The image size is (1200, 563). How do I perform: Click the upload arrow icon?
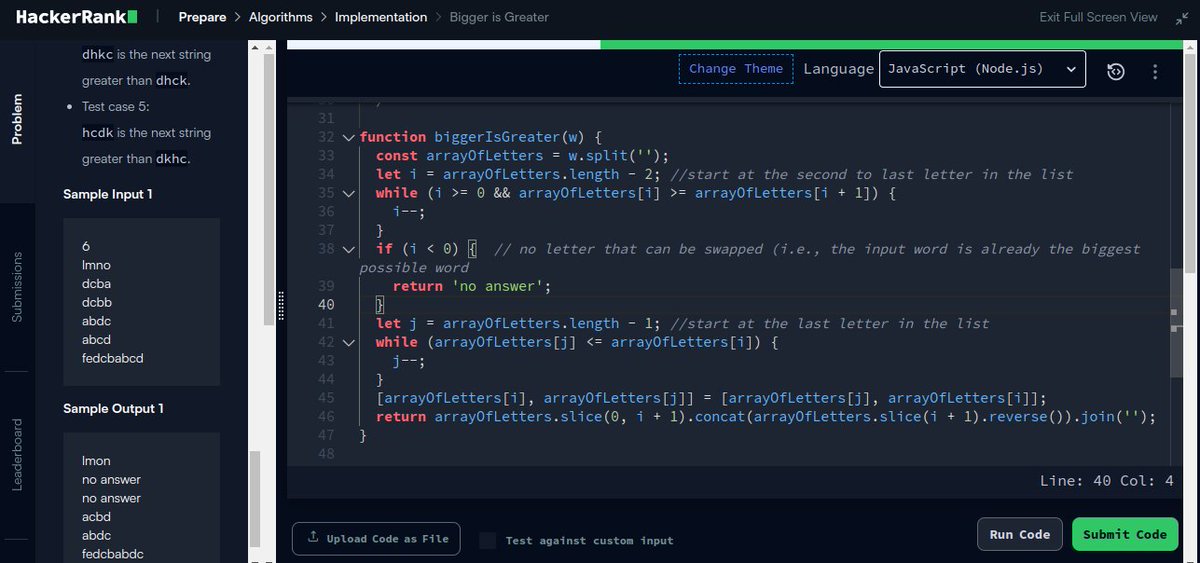[313, 538]
